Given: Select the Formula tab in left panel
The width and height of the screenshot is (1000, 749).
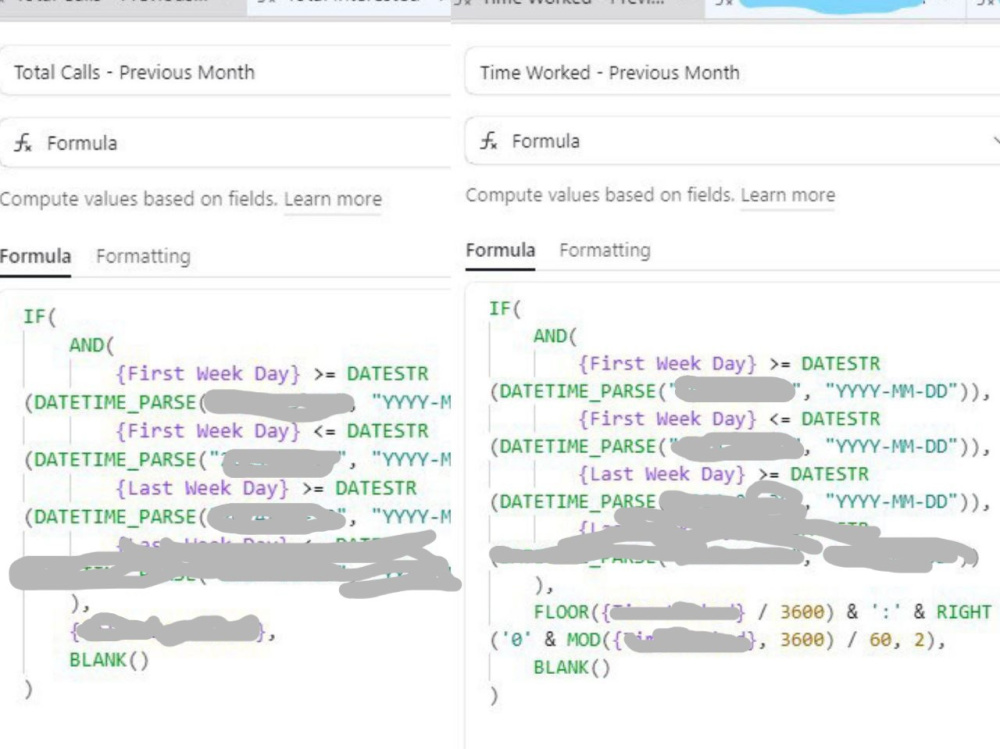Looking at the screenshot, I should click(35, 256).
